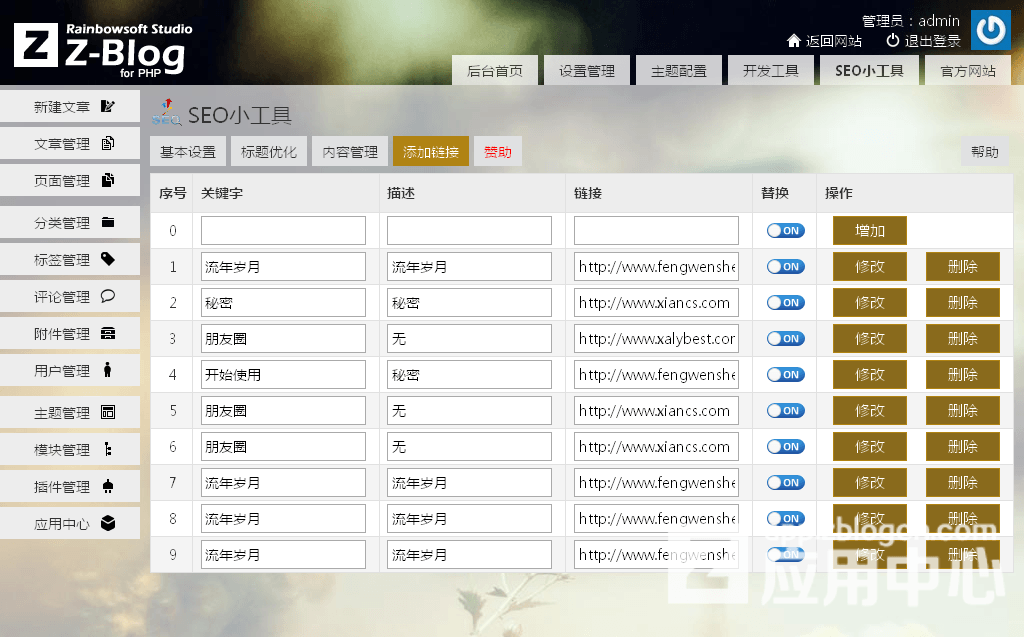Click the 附件管理 paperclip icon

point(110,333)
